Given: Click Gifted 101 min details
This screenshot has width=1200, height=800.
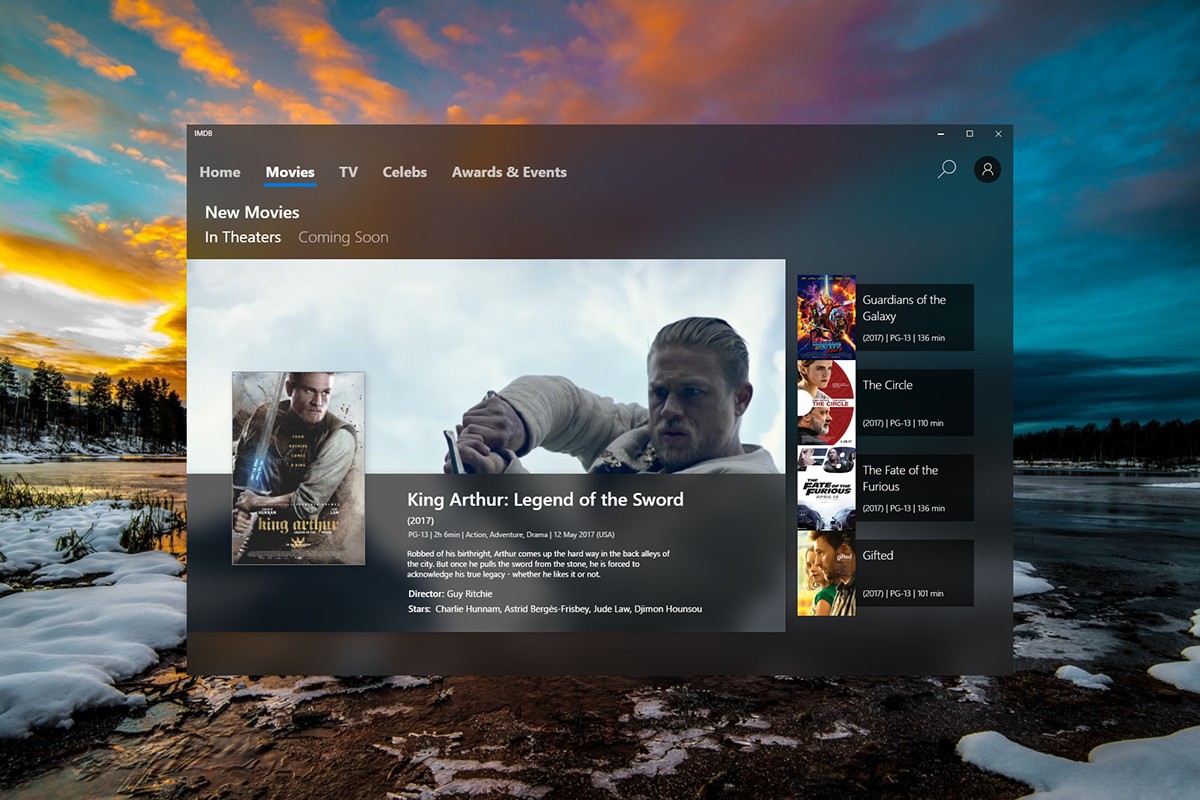Looking at the screenshot, I should [903, 594].
